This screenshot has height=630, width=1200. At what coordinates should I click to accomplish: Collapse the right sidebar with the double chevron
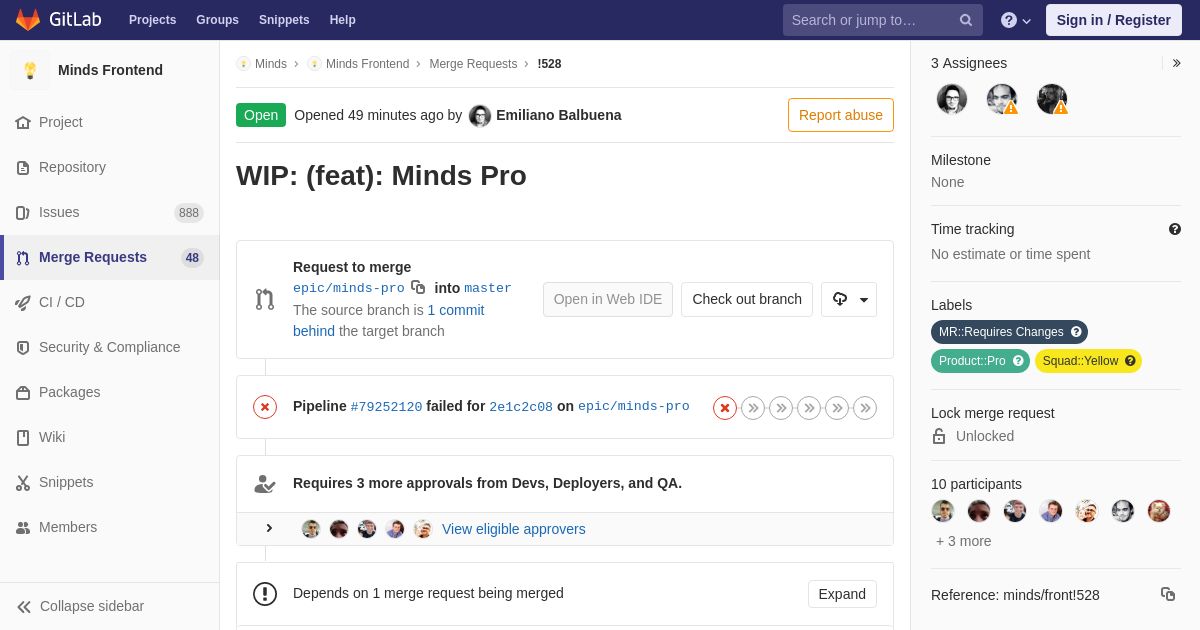tap(1176, 63)
